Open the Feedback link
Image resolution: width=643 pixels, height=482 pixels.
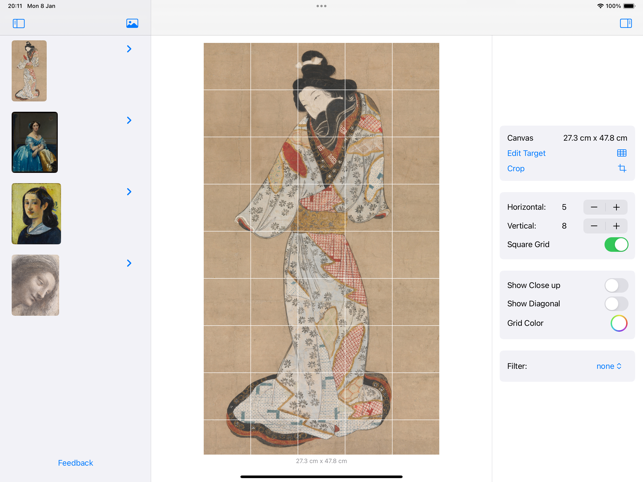click(x=75, y=463)
